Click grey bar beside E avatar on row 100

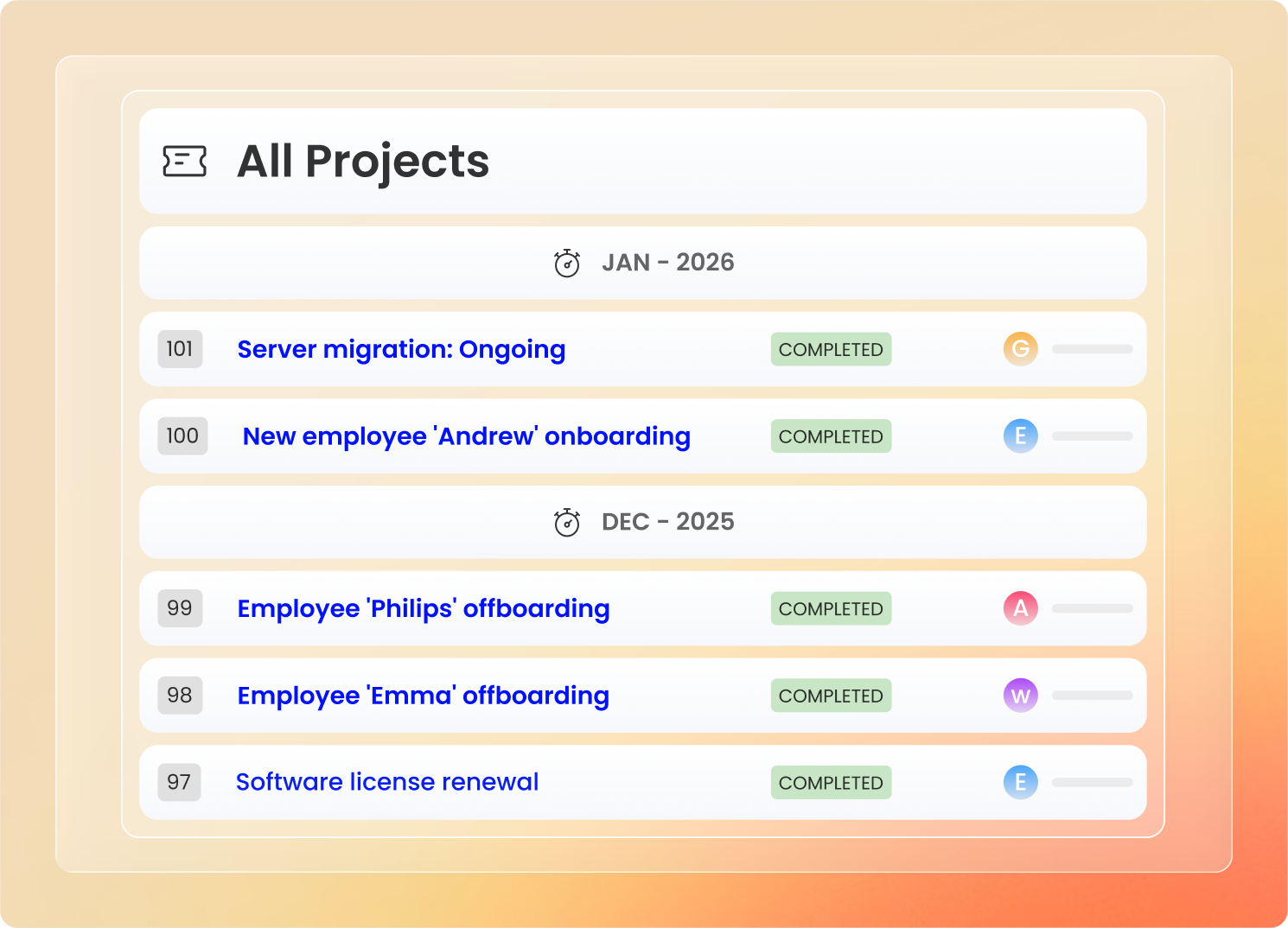1093,436
